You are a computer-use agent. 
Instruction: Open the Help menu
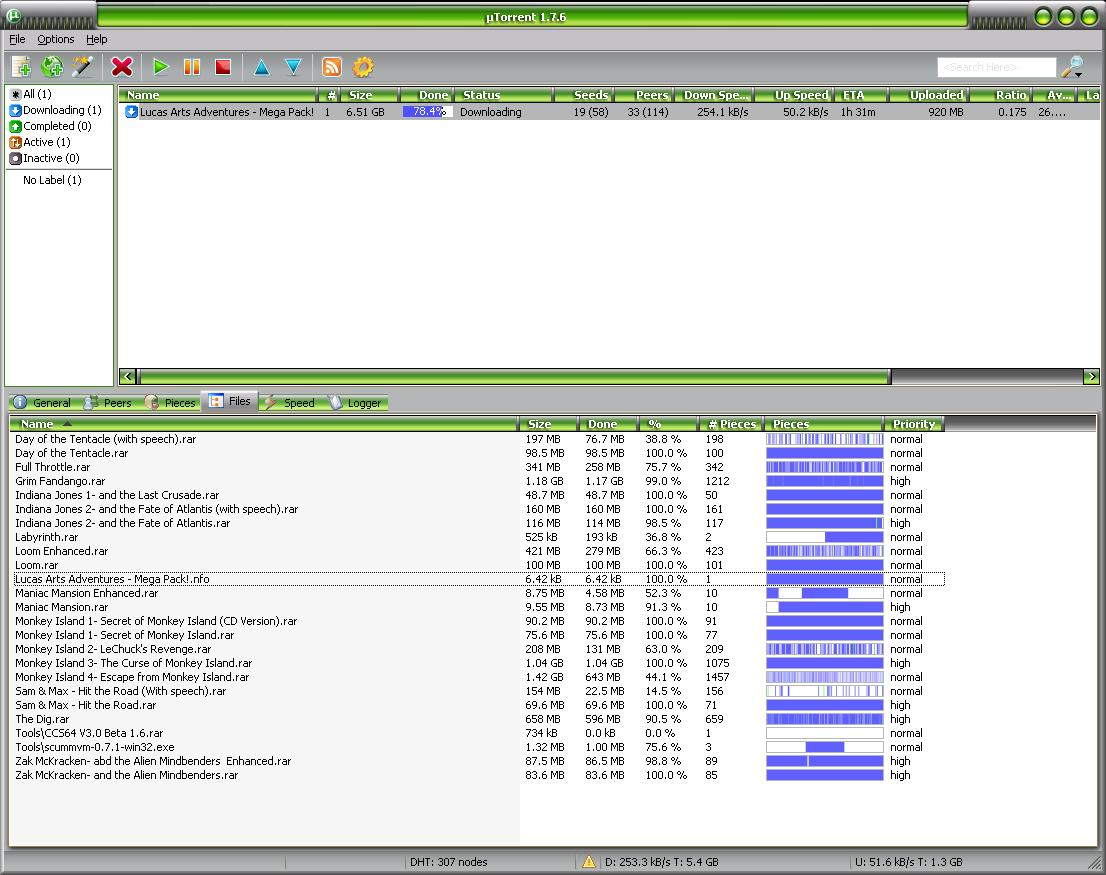97,39
